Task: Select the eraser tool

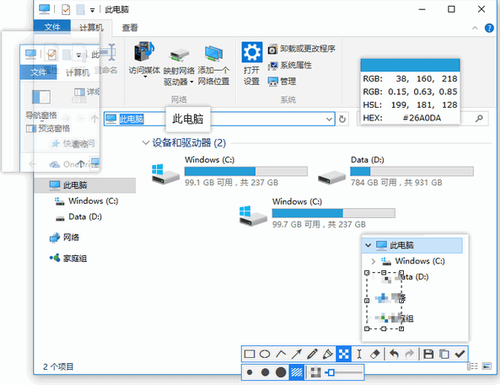Action: click(375, 354)
